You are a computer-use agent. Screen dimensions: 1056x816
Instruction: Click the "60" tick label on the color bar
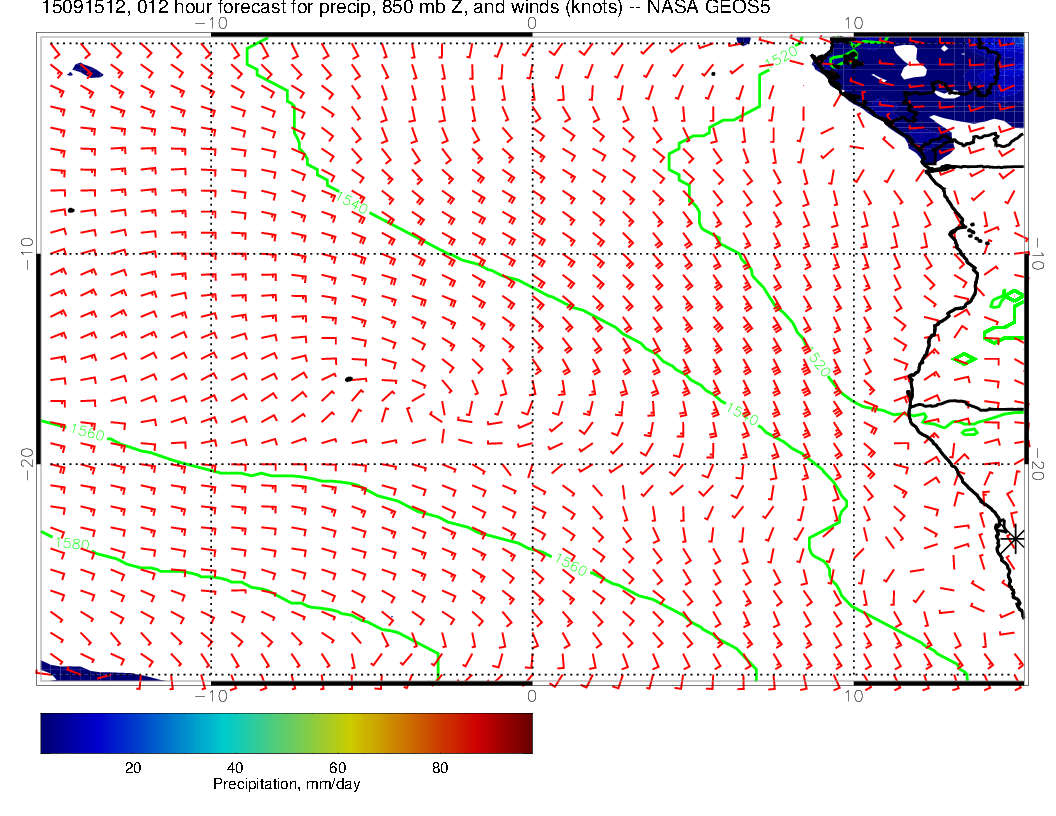pos(337,768)
